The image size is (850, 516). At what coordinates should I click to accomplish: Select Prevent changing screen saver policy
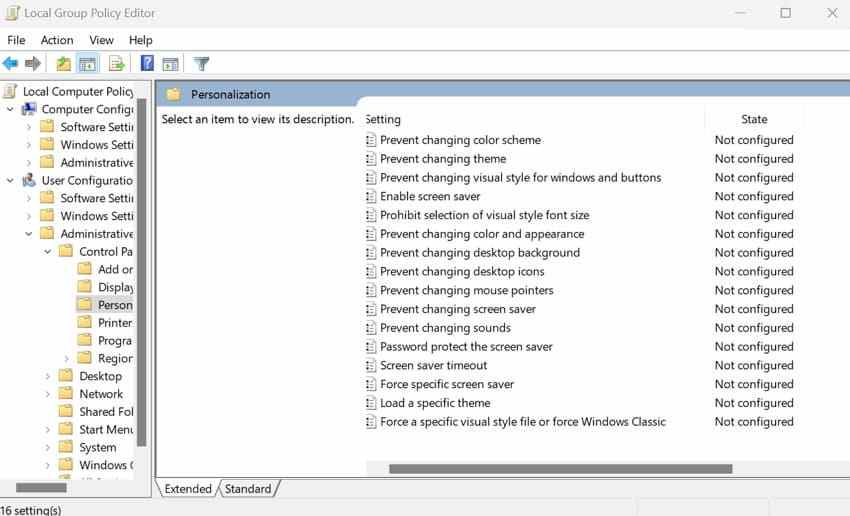458,309
